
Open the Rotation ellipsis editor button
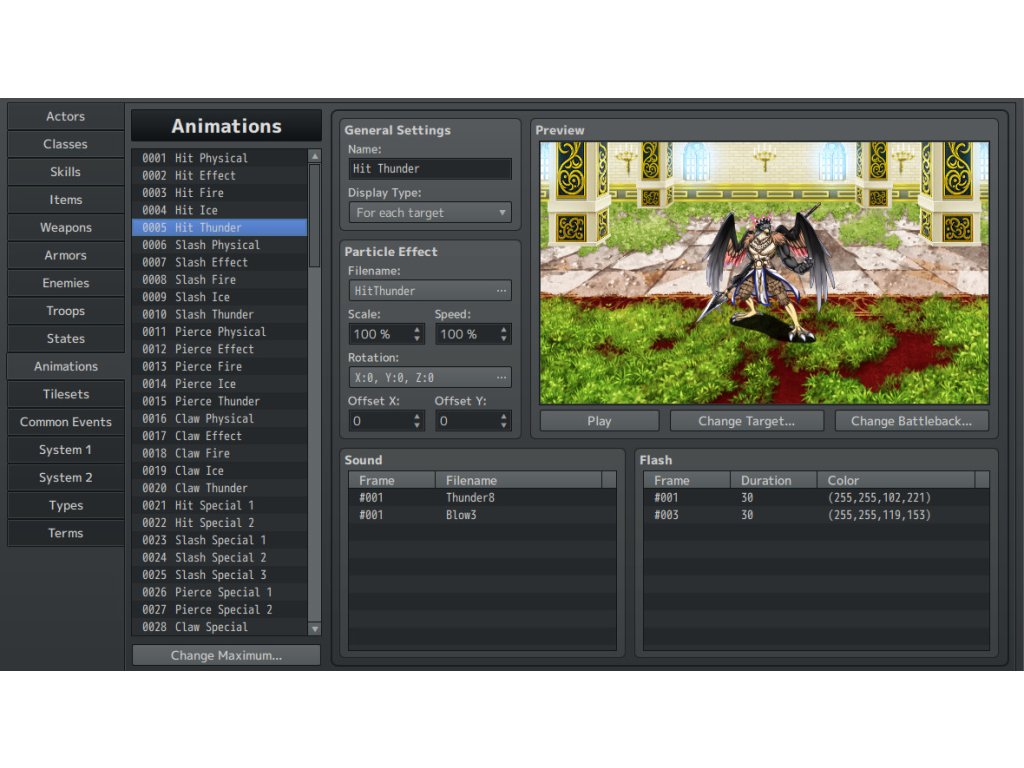pyautogui.click(x=501, y=378)
